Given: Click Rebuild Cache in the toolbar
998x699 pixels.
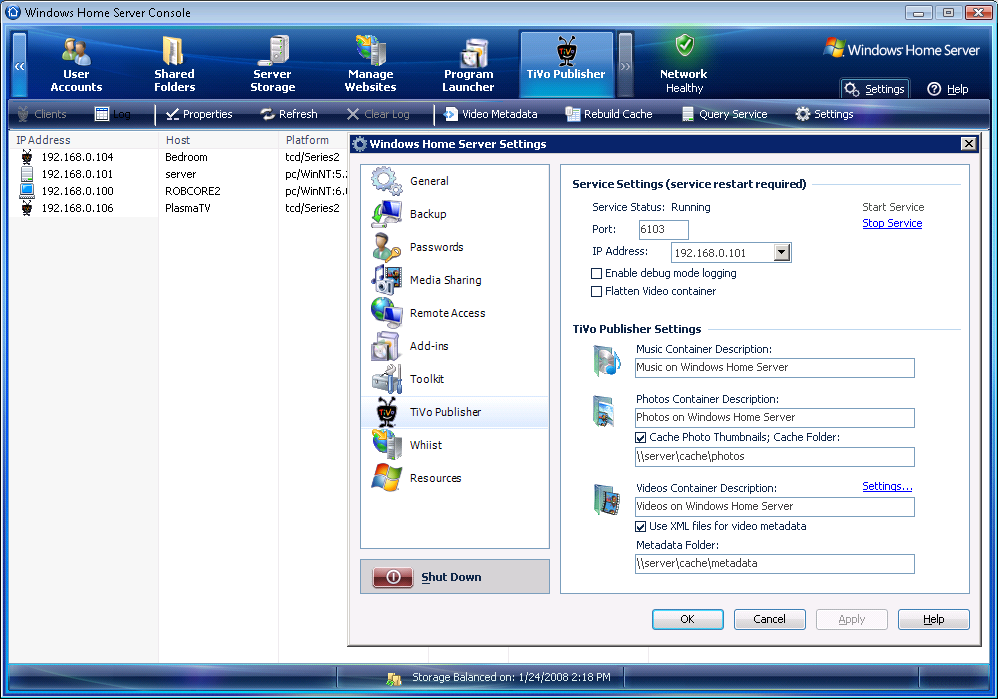Looking at the screenshot, I should [609, 114].
